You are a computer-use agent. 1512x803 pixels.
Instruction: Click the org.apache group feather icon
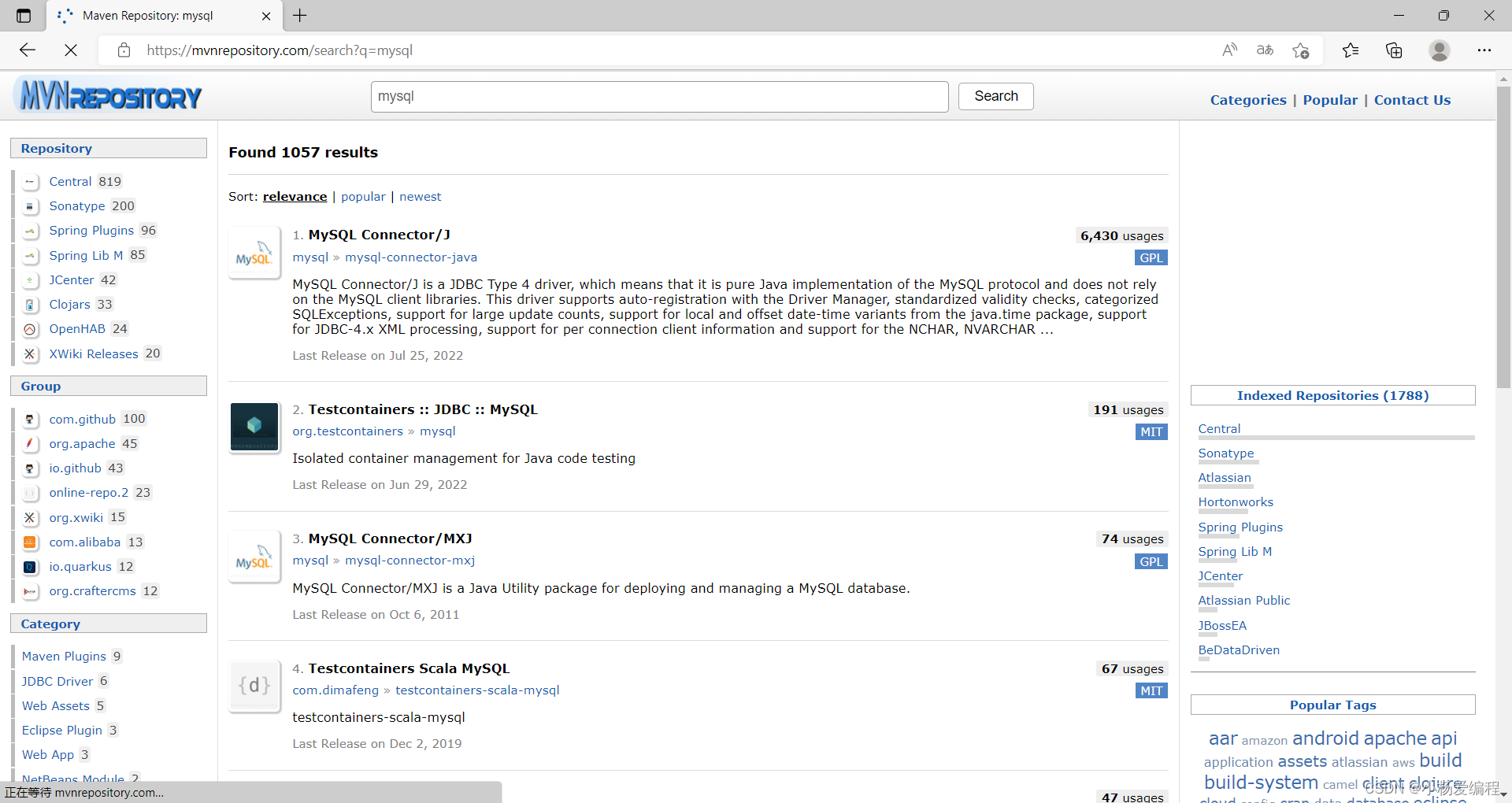pyautogui.click(x=30, y=444)
